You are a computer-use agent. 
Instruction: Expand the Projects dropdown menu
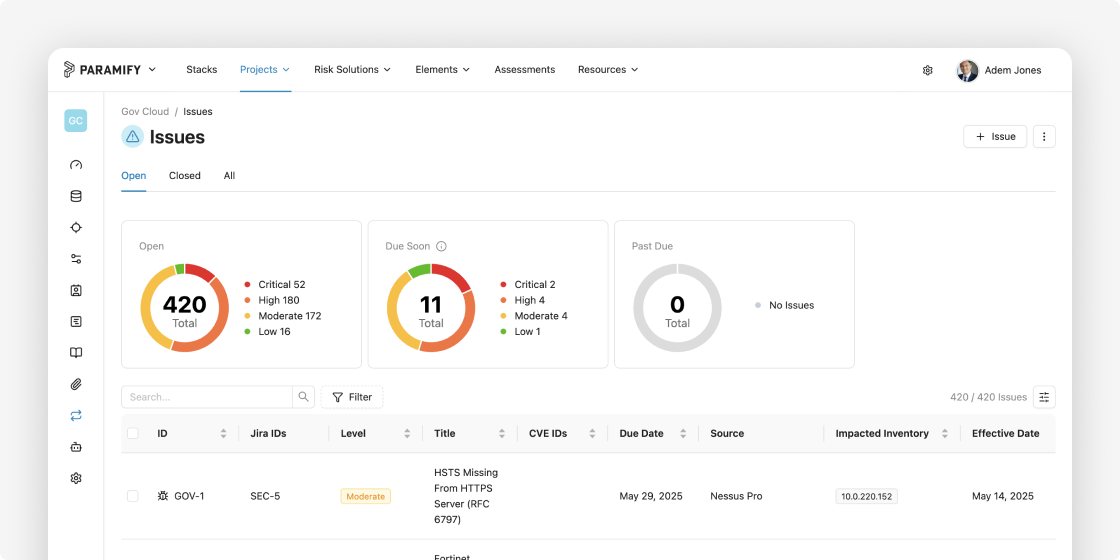[265, 69]
